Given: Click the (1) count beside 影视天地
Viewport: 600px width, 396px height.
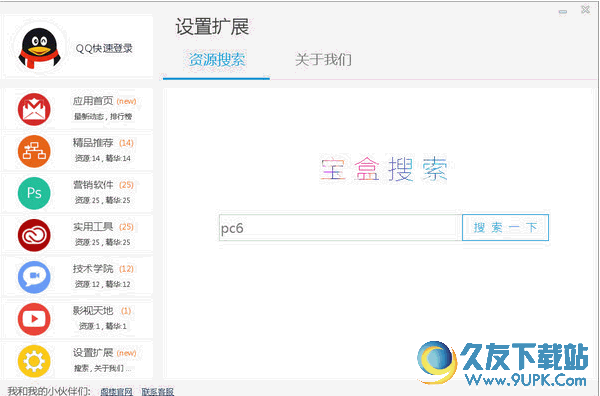Looking at the screenshot, I should (x=126, y=311).
